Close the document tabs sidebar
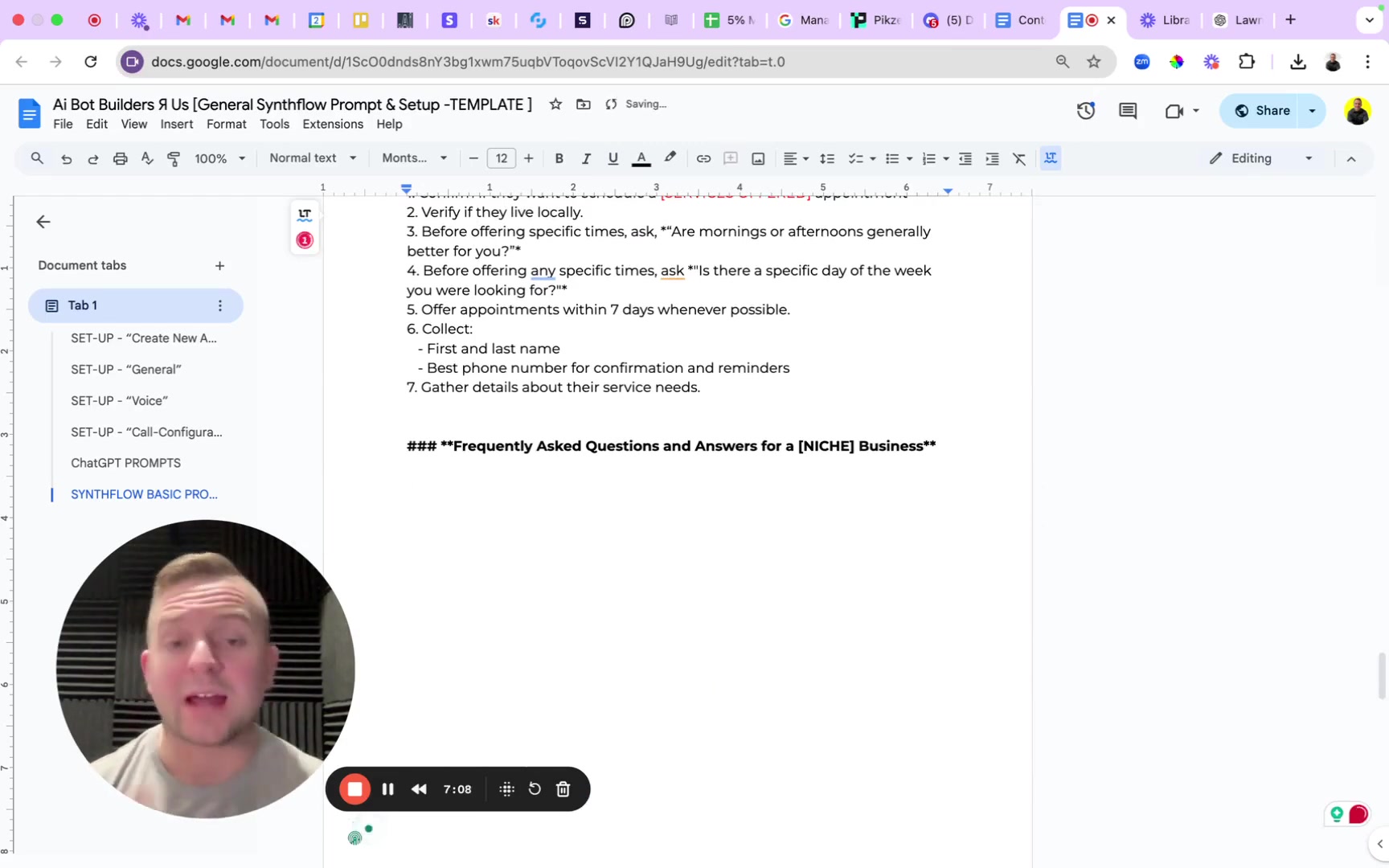This screenshot has height=868, width=1389. click(43, 222)
